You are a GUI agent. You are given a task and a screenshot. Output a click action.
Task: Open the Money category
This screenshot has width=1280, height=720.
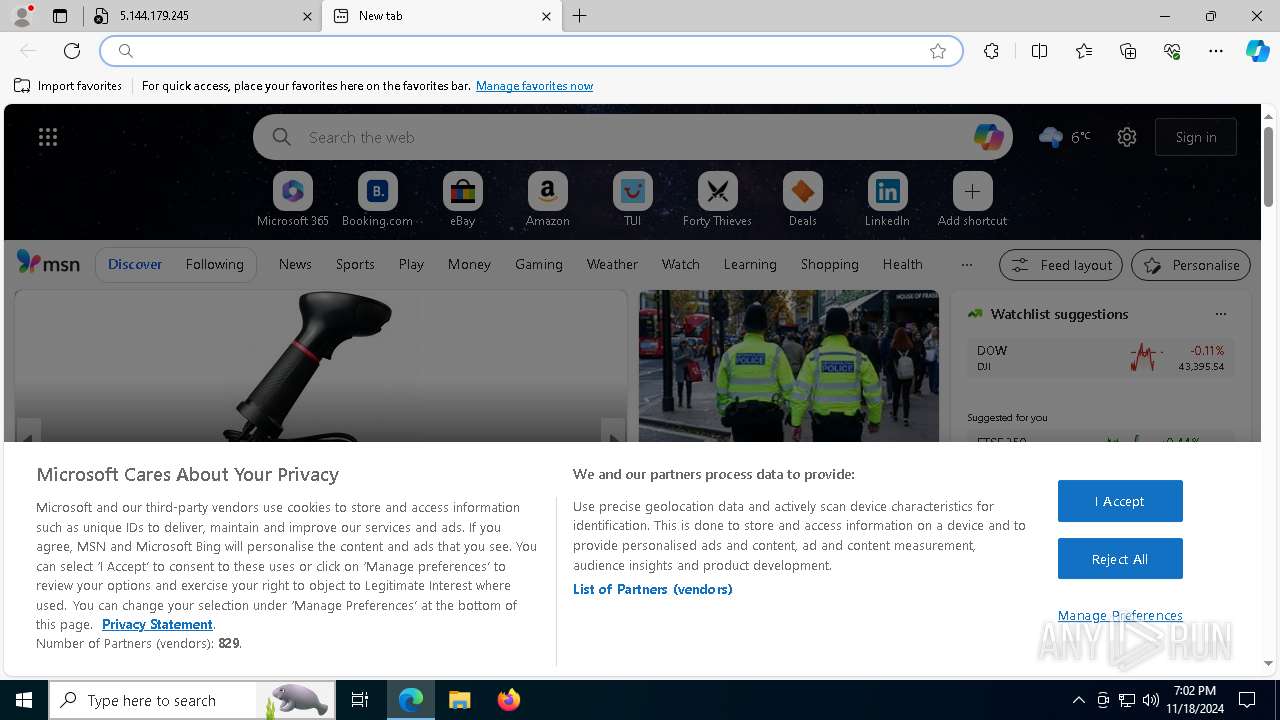469,264
